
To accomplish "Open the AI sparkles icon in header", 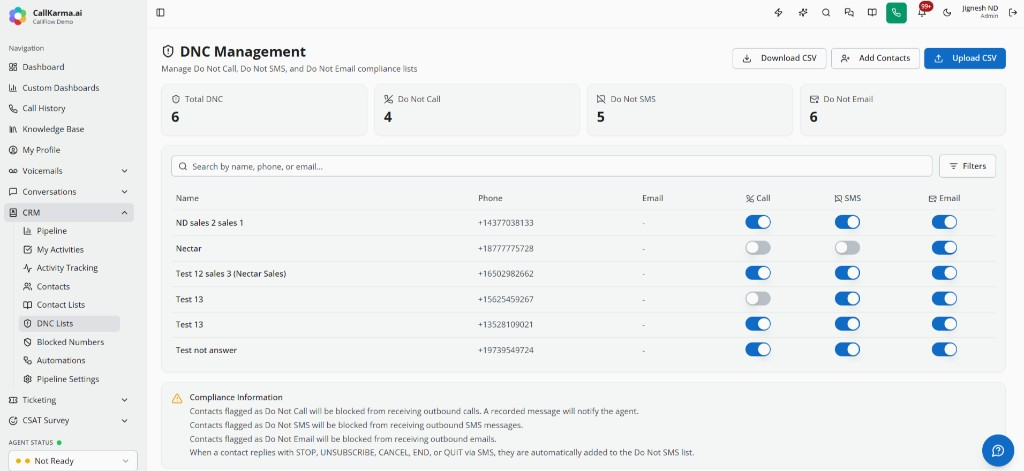I will point(803,12).
